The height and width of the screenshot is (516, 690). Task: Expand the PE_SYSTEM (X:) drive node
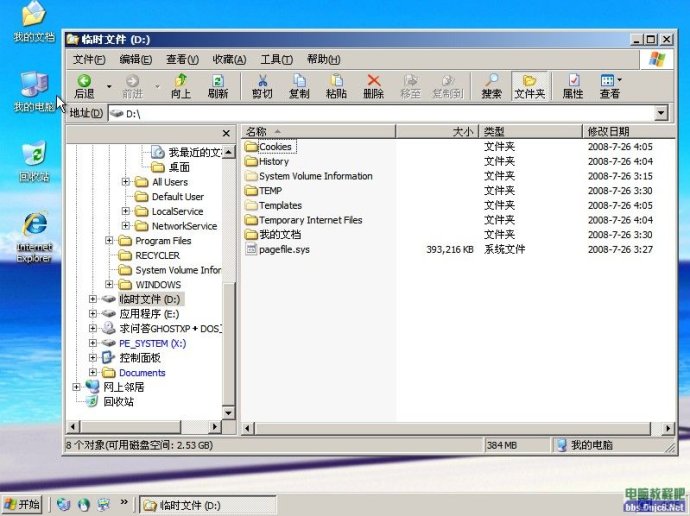pyautogui.click(x=92, y=343)
